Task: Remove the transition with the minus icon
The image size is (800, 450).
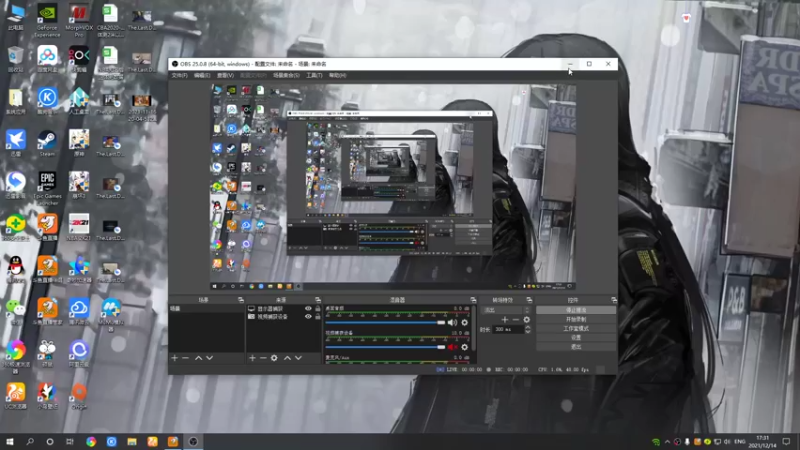Action: coord(516,319)
